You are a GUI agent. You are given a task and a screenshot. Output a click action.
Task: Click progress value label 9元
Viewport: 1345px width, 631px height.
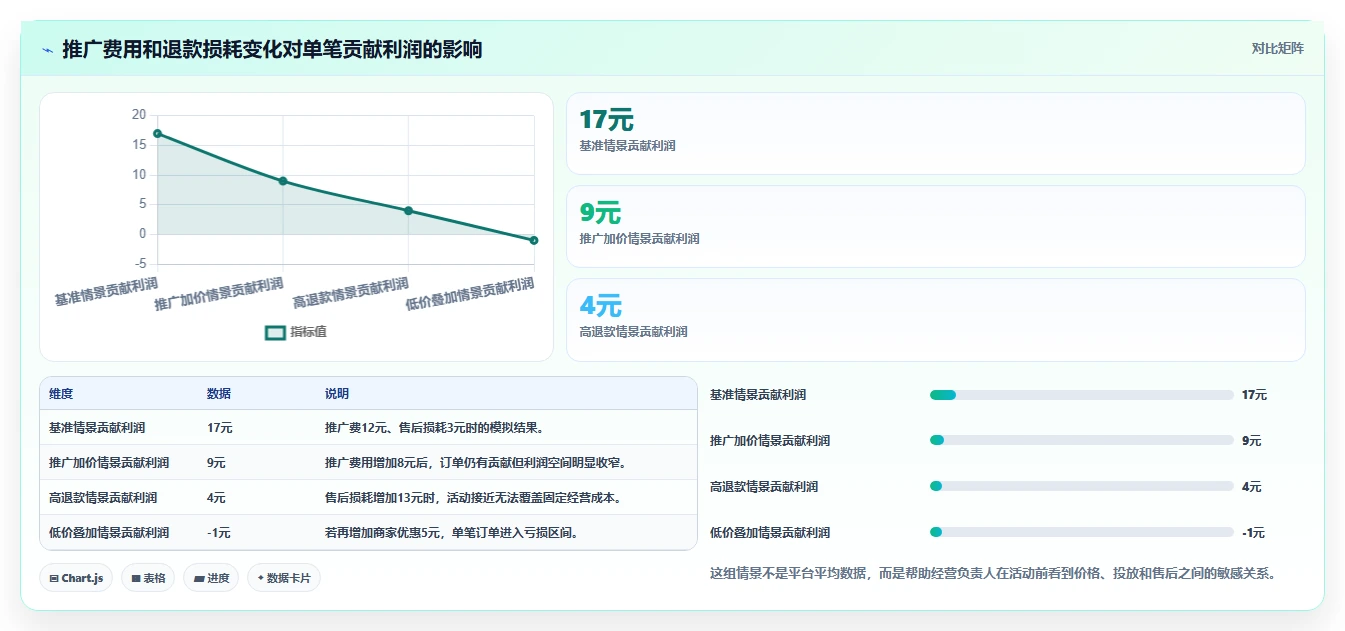1252,441
